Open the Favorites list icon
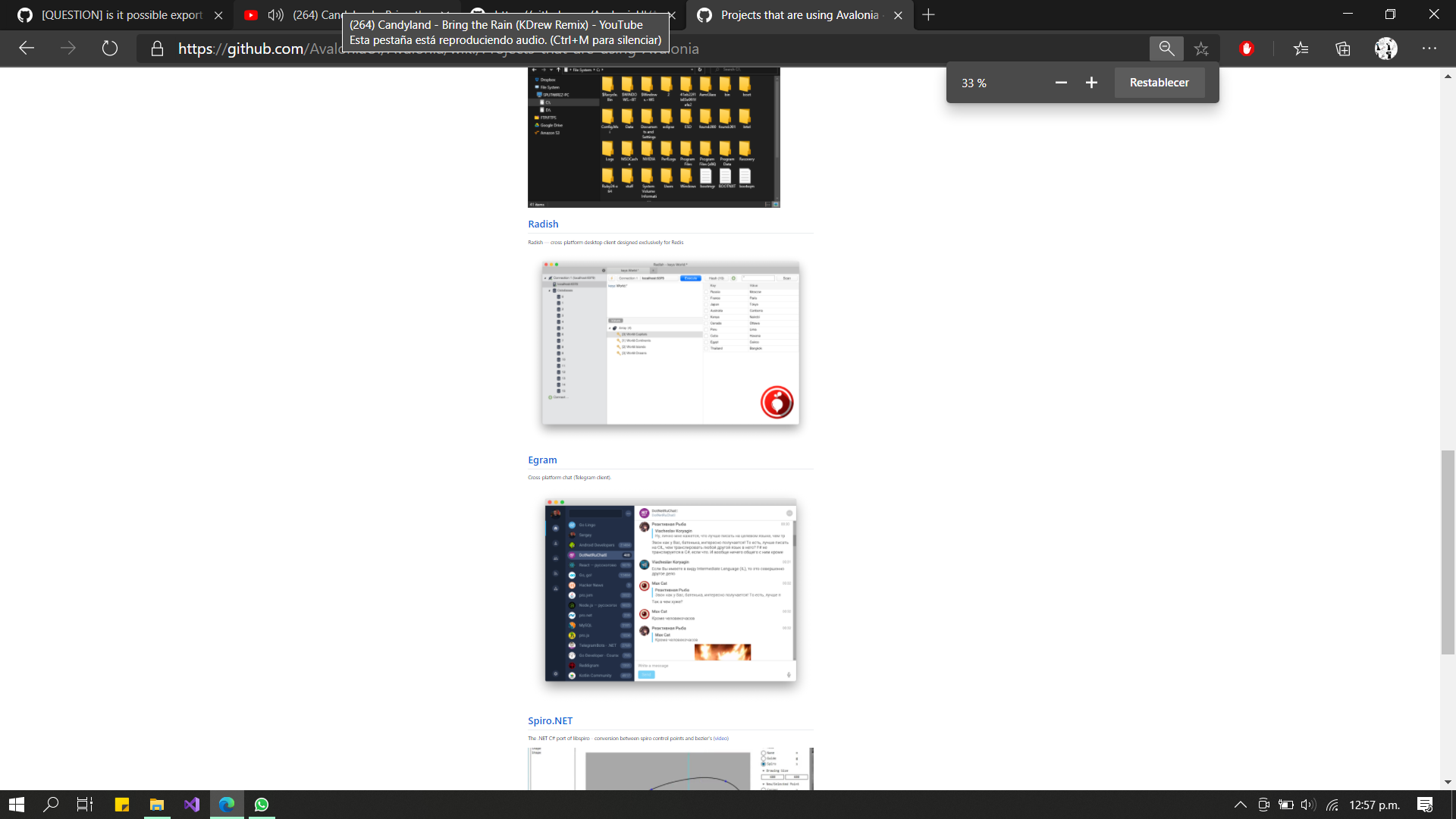Image resolution: width=1456 pixels, height=819 pixels. [1301, 49]
